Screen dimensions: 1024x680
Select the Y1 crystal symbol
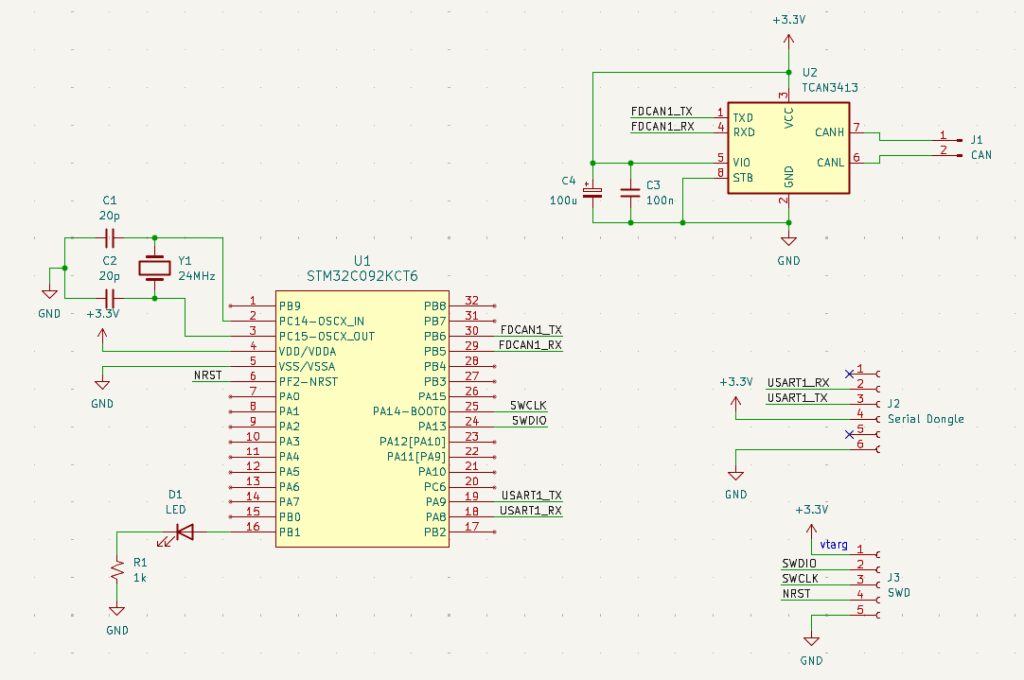coord(155,268)
